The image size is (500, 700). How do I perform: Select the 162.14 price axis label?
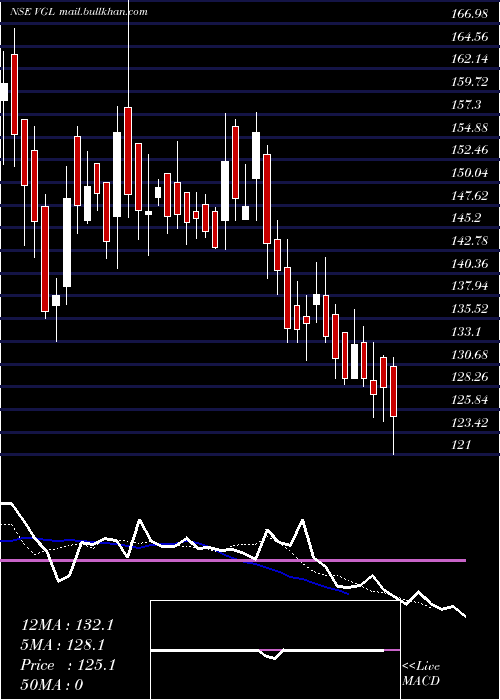470,59
